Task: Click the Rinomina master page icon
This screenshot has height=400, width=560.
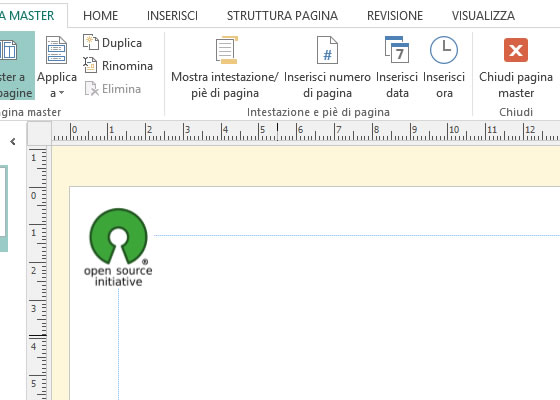Action: [x=91, y=65]
